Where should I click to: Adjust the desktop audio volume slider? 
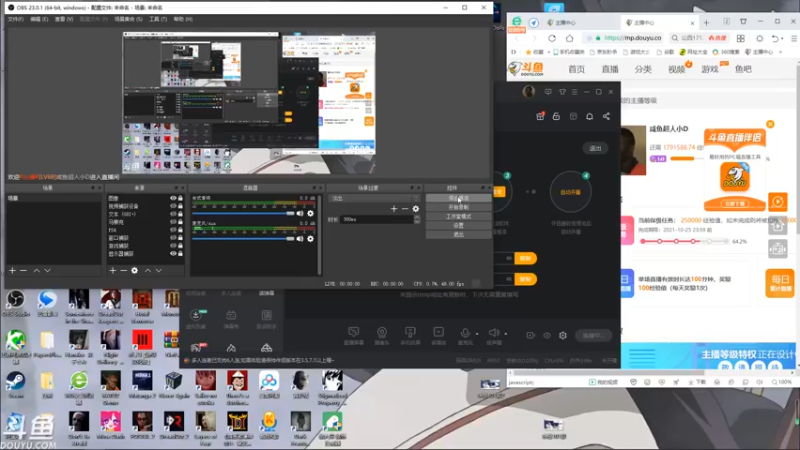click(243, 214)
